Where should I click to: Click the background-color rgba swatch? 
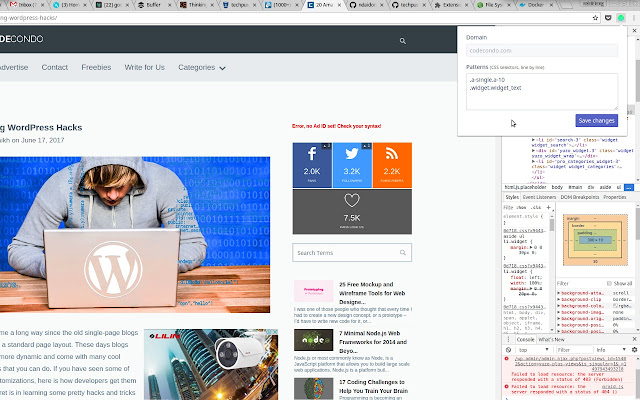pyautogui.click(x=615, y=306)
